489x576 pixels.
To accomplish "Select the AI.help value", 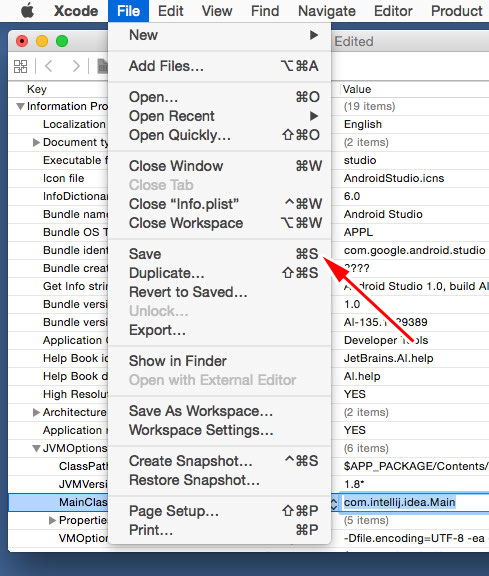I will click(x=362, y=376).
